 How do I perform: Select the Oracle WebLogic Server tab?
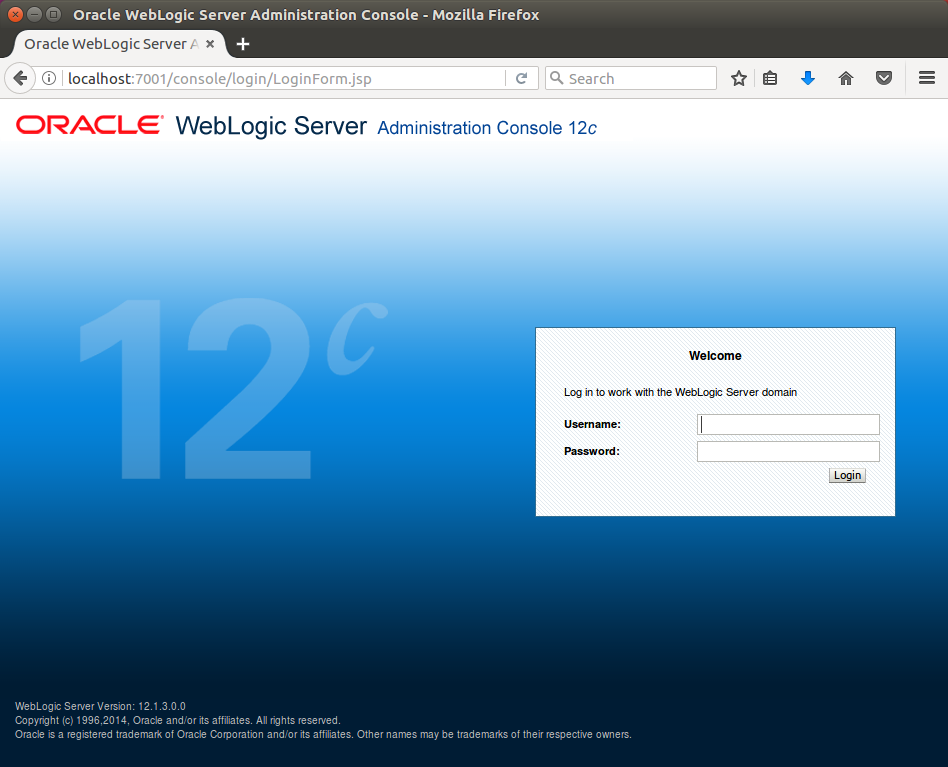pyautogui.click(x=120, y=44)
